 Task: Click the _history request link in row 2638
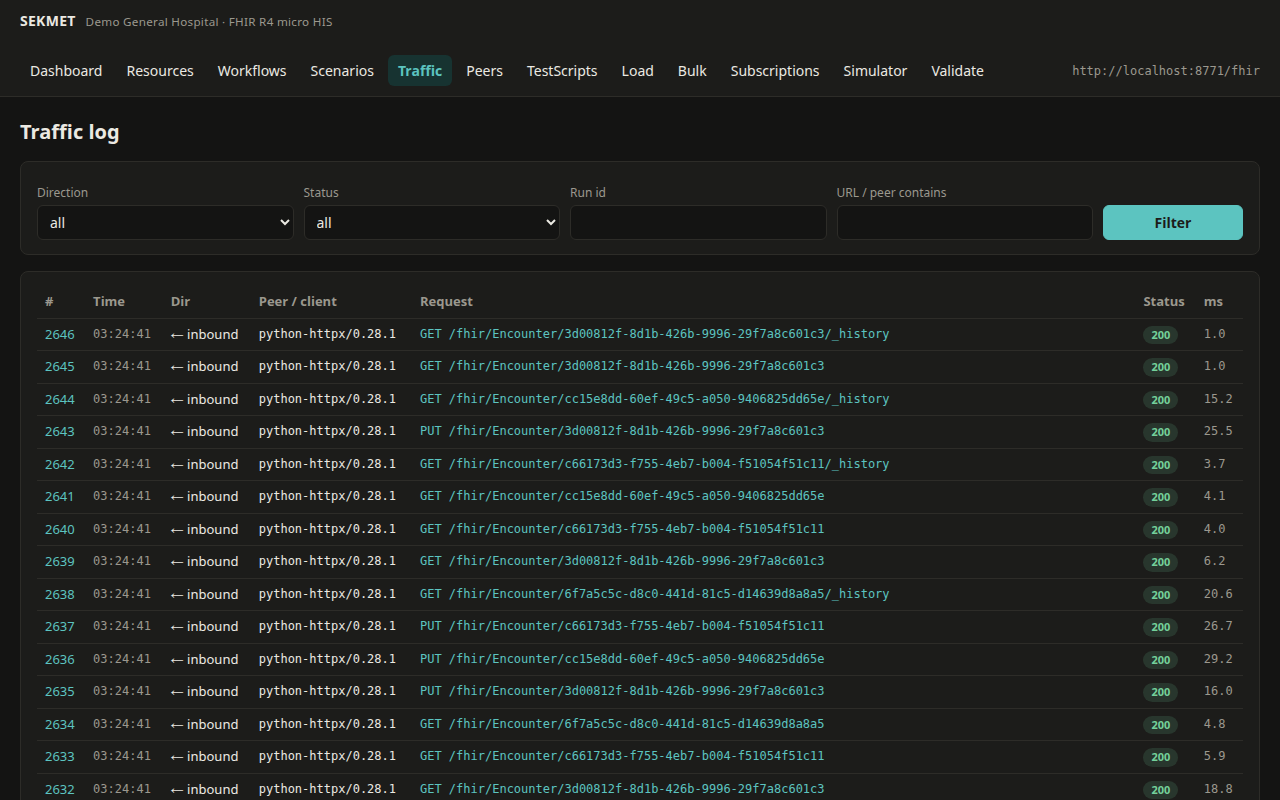[654, 594]
